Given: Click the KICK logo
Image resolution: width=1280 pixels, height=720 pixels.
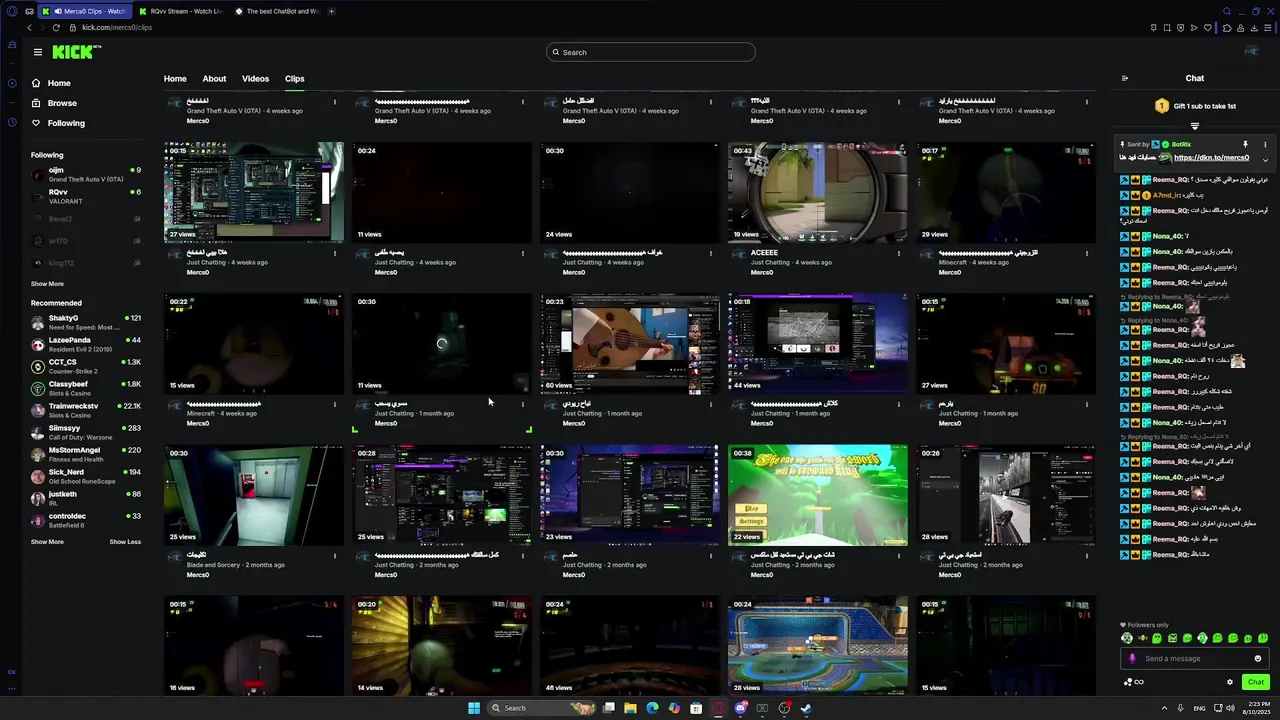Looking at the screenshot, I should coord(76,52).
